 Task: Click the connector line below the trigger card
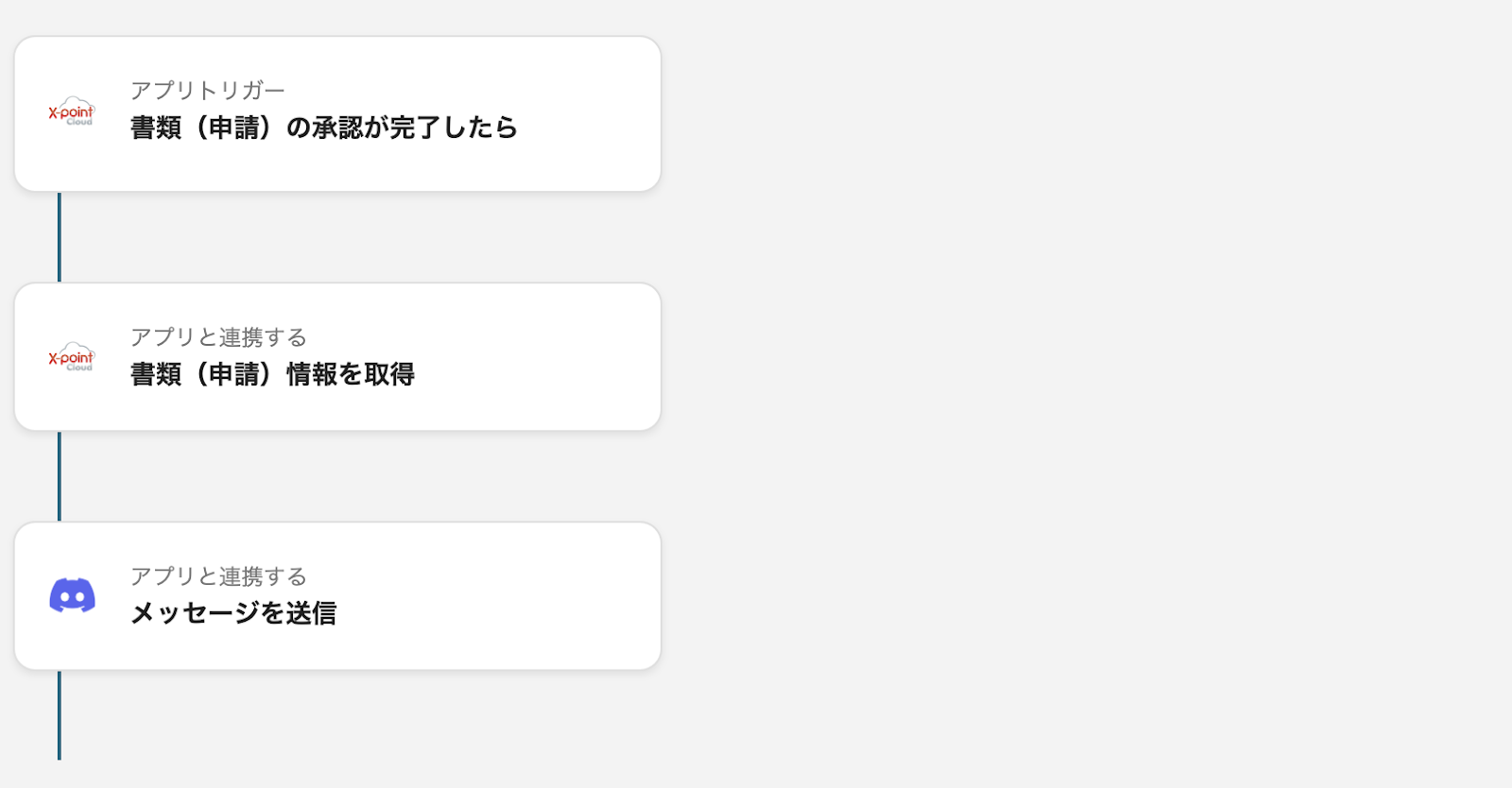[x=60, y=236]
